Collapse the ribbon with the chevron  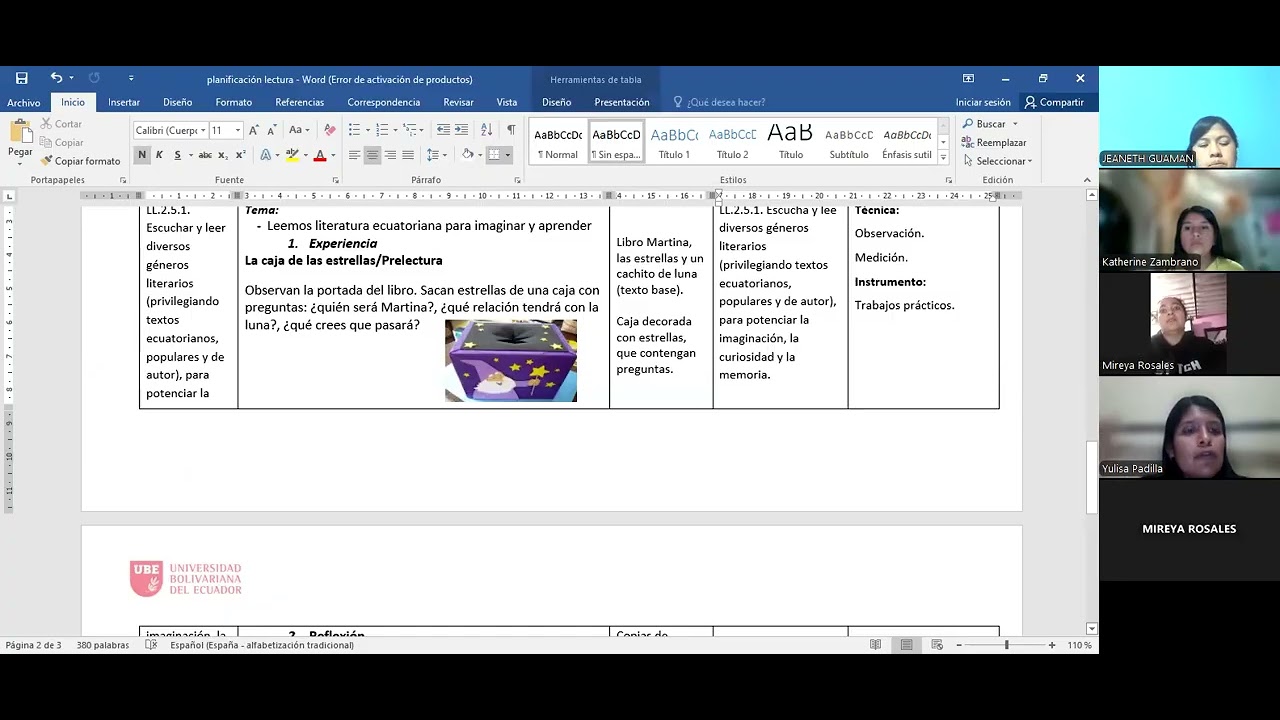tap(1087, 180)
